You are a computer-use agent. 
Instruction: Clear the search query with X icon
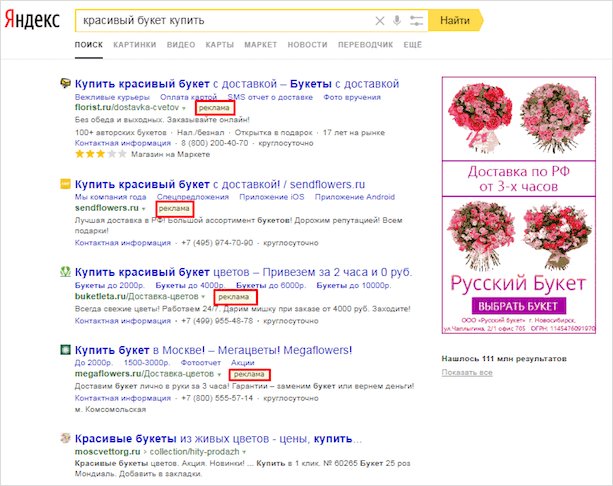[379, 20]
